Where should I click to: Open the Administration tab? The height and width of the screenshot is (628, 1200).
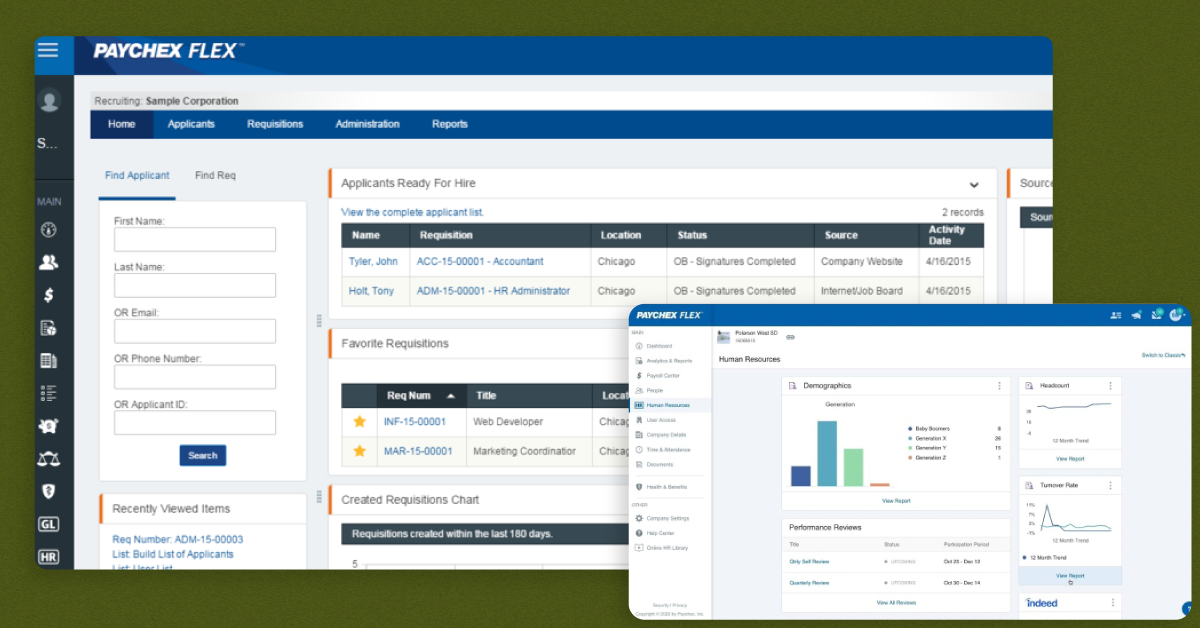tap(367, 124)
